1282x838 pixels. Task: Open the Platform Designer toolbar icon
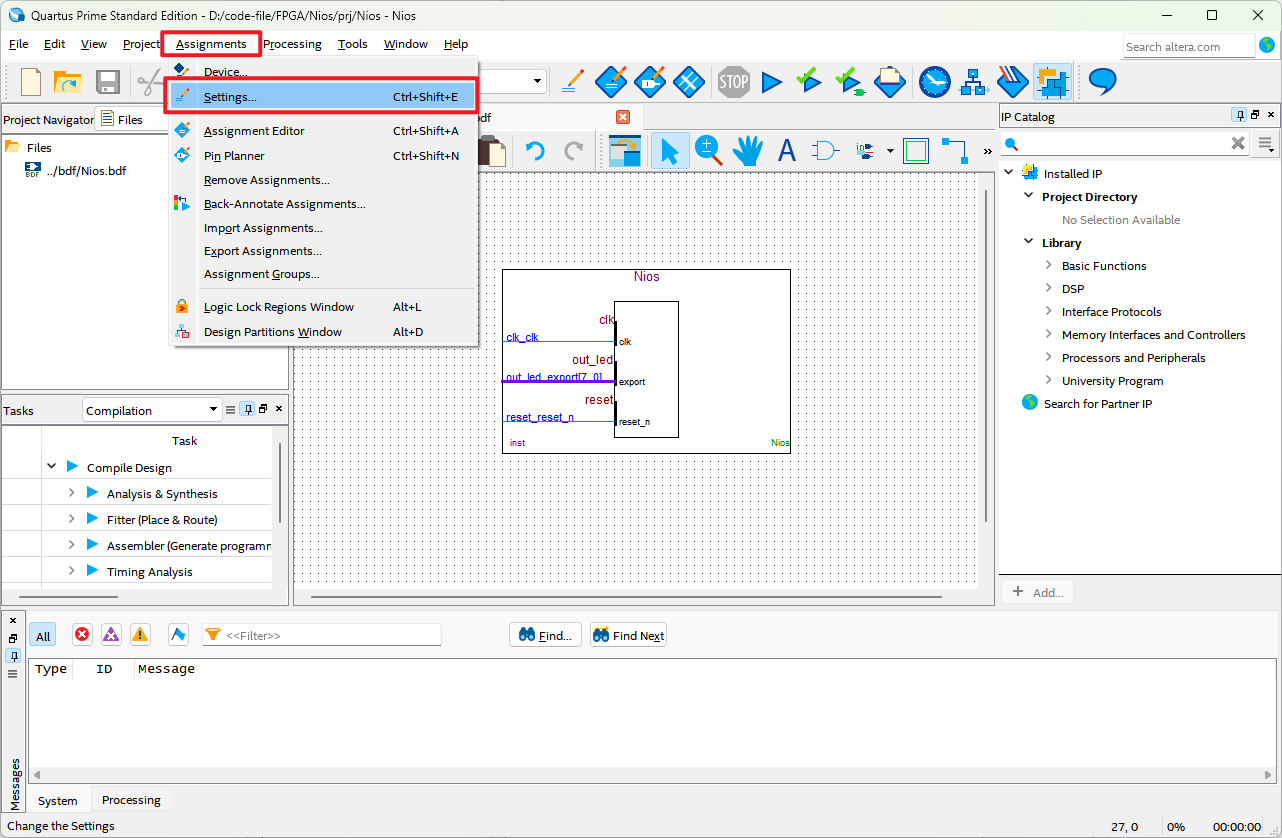[x=1053, y=81]
